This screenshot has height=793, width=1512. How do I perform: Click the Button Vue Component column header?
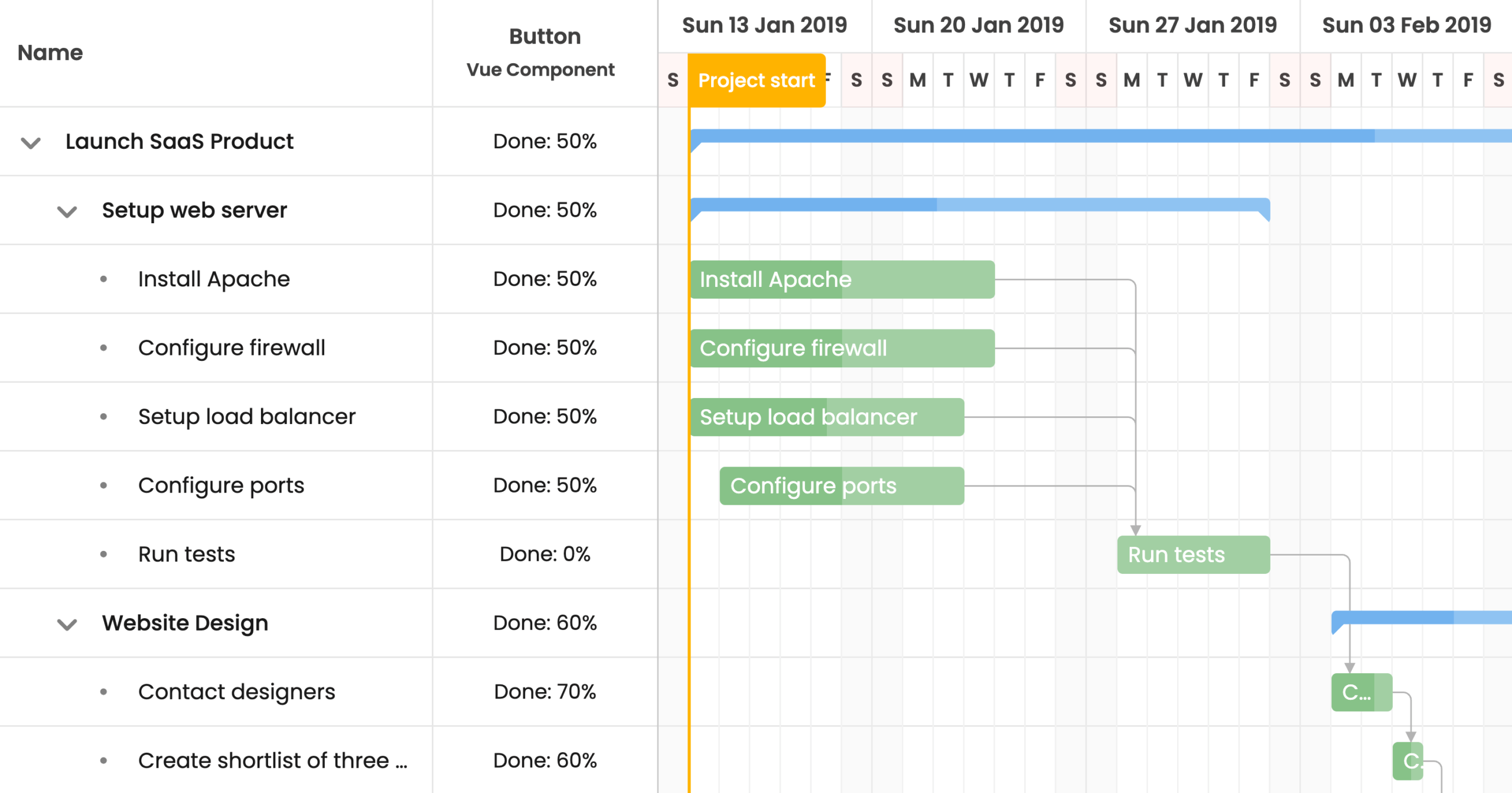[544, 53]
